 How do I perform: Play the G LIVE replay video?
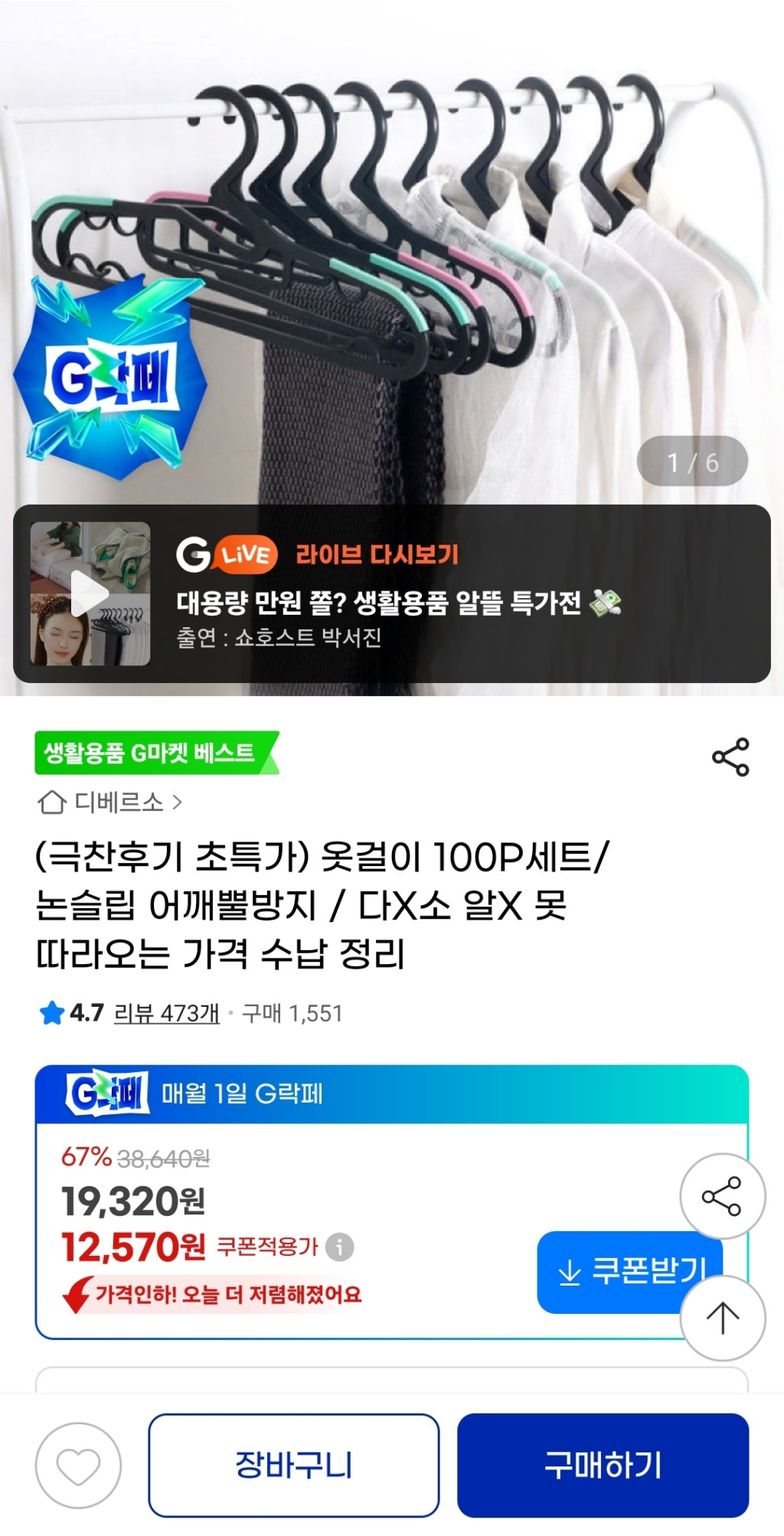click(90, 593)
